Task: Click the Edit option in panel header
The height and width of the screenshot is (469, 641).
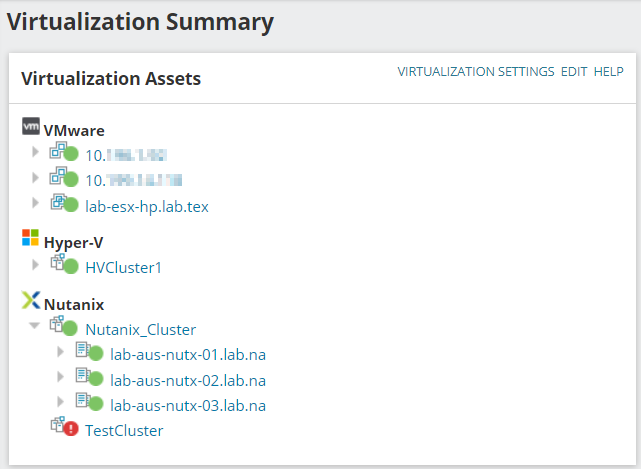Action: coord(574,72)
